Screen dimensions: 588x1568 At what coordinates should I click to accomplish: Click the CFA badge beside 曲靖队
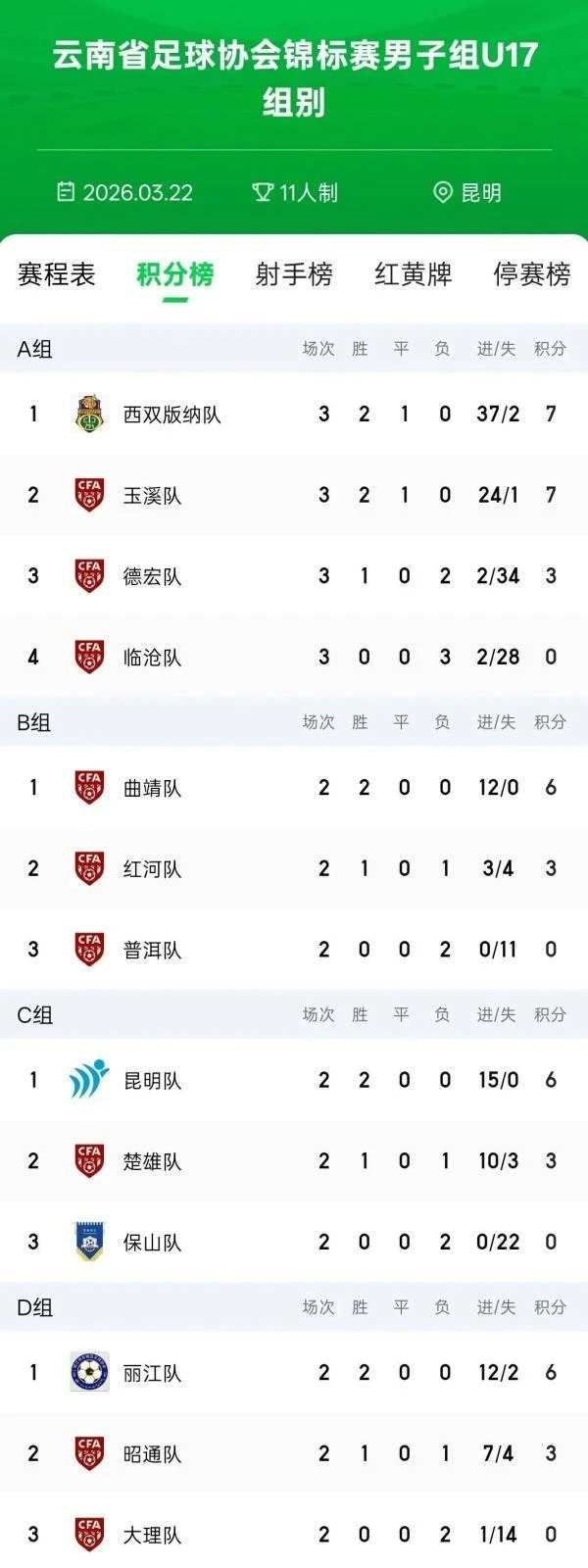(x=89, y=787)
